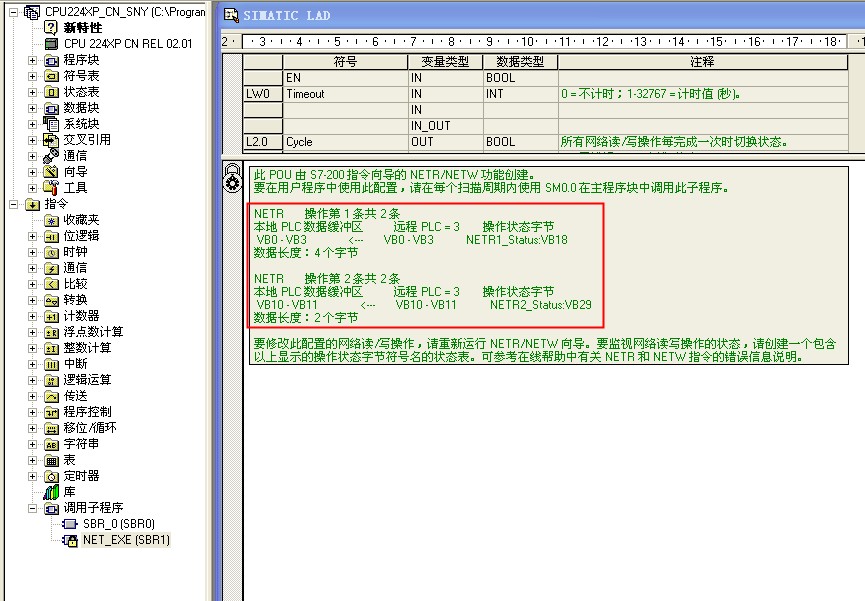Select the Timeout symbol cell
Image resolution: width=865 pixels, height=601 pixels.
[345, 94]
